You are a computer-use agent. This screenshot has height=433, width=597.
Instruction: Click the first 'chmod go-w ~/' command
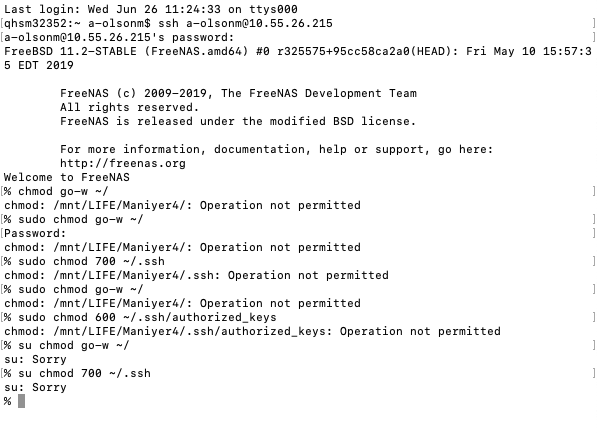coord(63,191)
